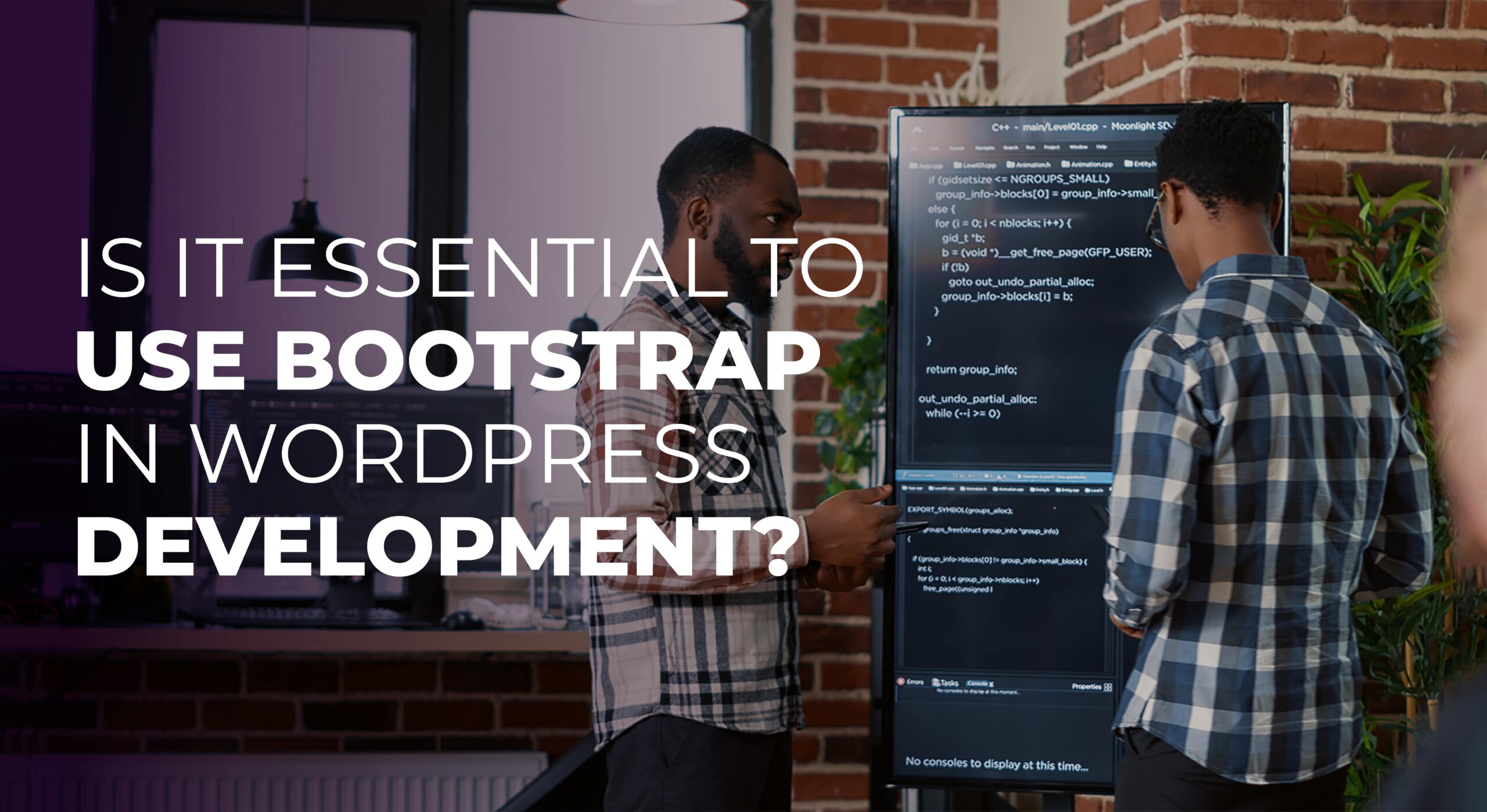This screenshot has width=1487, height=812.
Task: Open the Properties panel
Action: [1092, 687]
